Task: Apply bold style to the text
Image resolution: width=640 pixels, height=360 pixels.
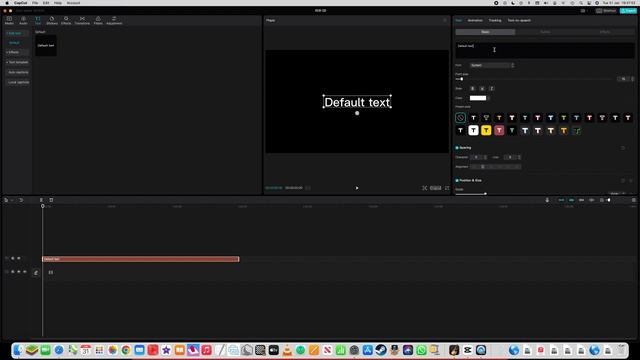Action: pos(473,88)
